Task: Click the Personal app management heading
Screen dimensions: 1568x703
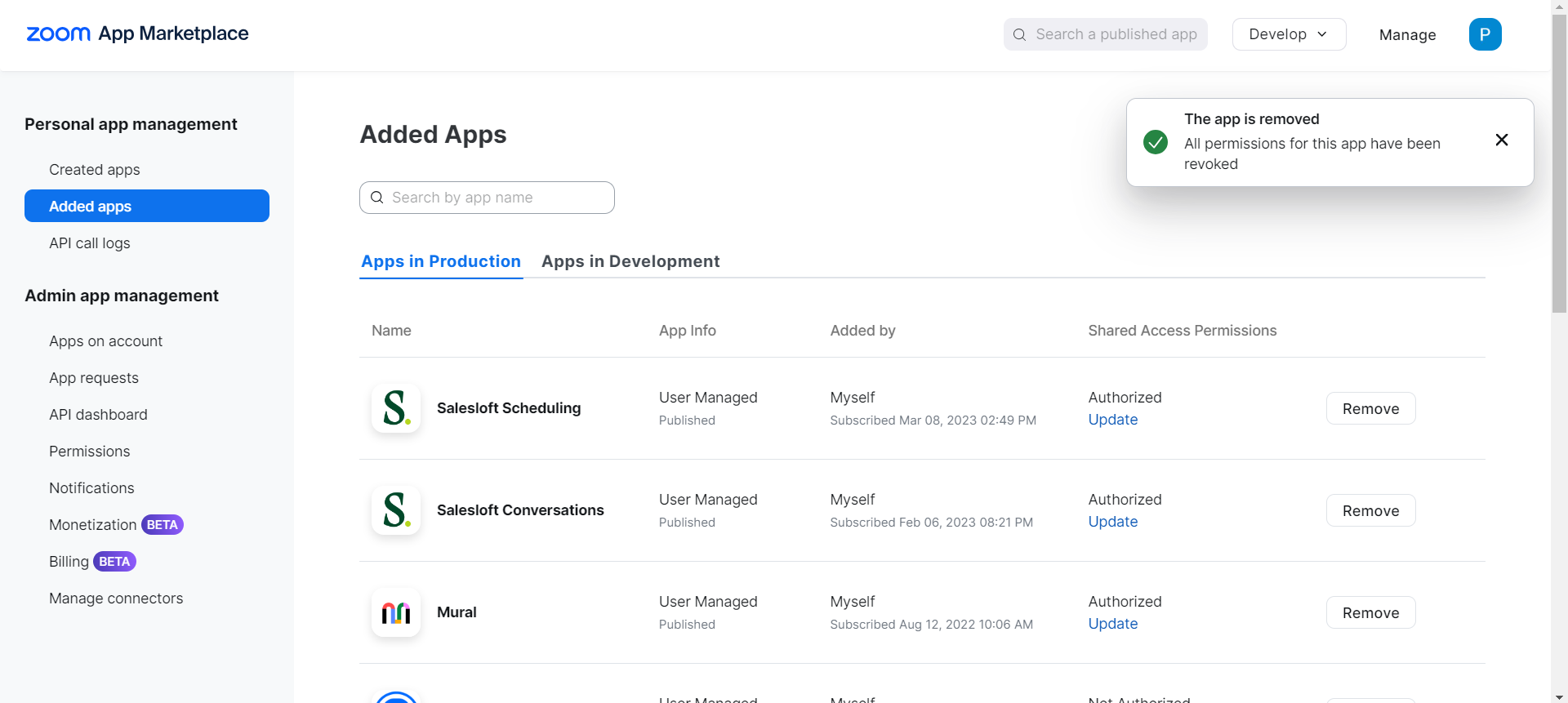Action: tap(131, 124)
